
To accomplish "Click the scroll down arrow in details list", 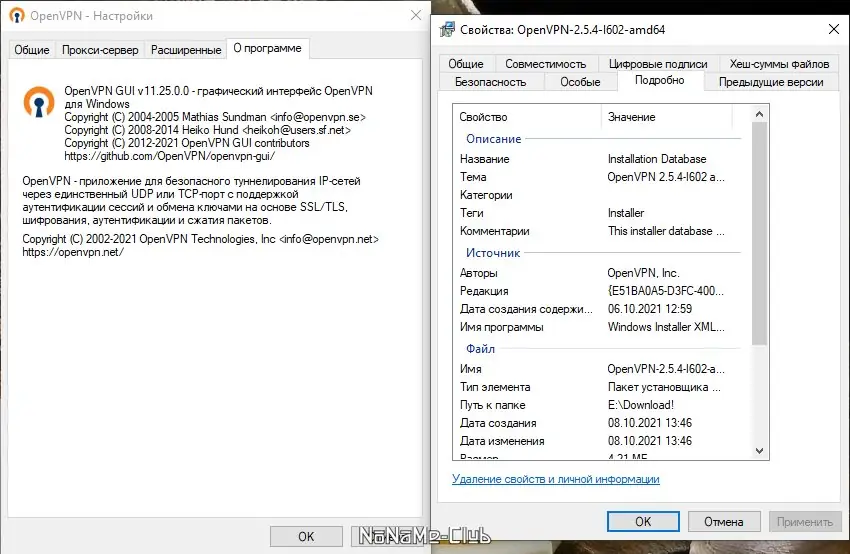I will 759,451.
